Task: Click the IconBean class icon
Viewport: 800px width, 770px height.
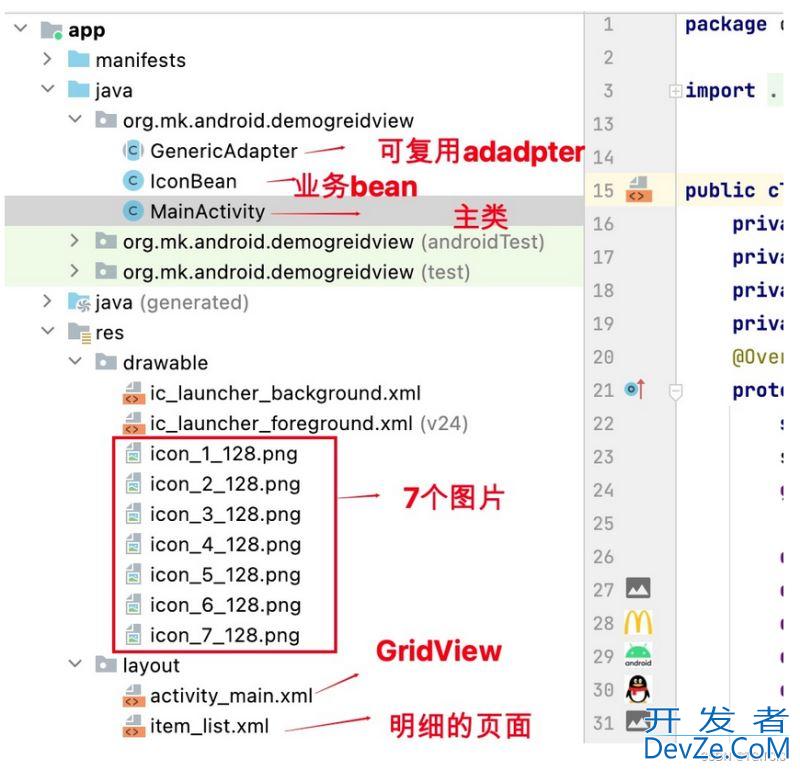Action: point(133,181)
